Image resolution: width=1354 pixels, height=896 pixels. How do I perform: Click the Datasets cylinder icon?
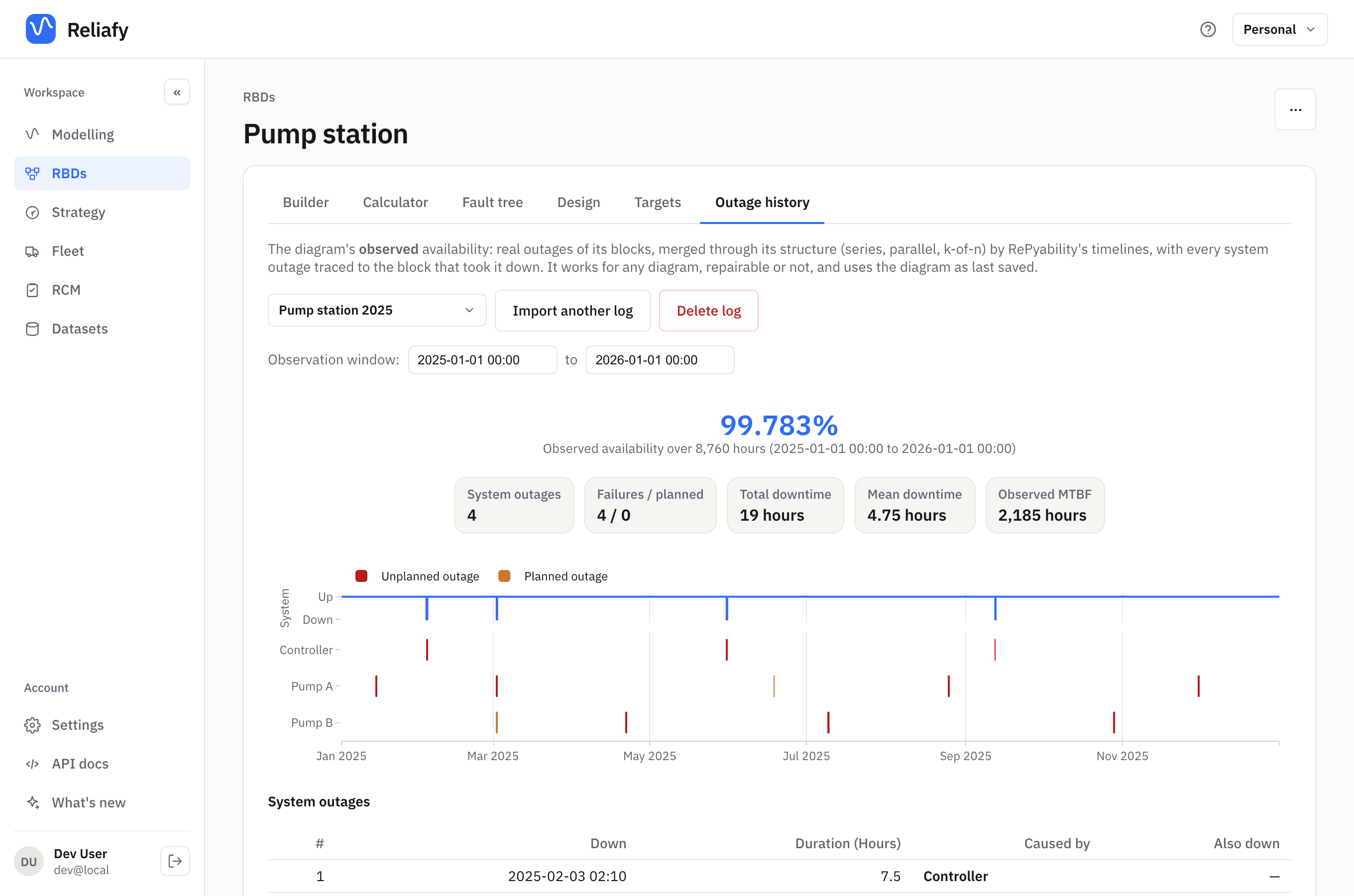pos(32,329)
